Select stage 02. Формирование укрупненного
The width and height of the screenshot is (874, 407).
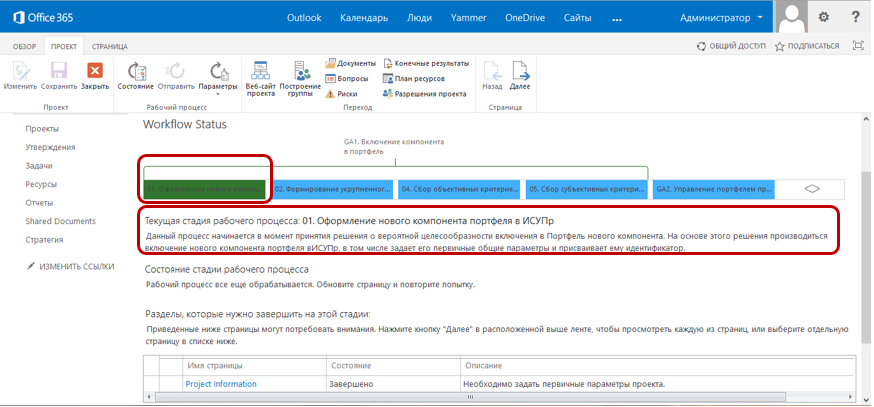[x=333, y=189]
